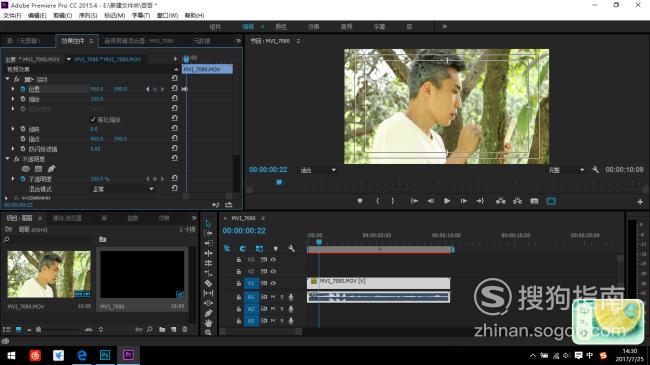Show more workspaces with double chevron
The image size is (650, 365).
(444, 27)
